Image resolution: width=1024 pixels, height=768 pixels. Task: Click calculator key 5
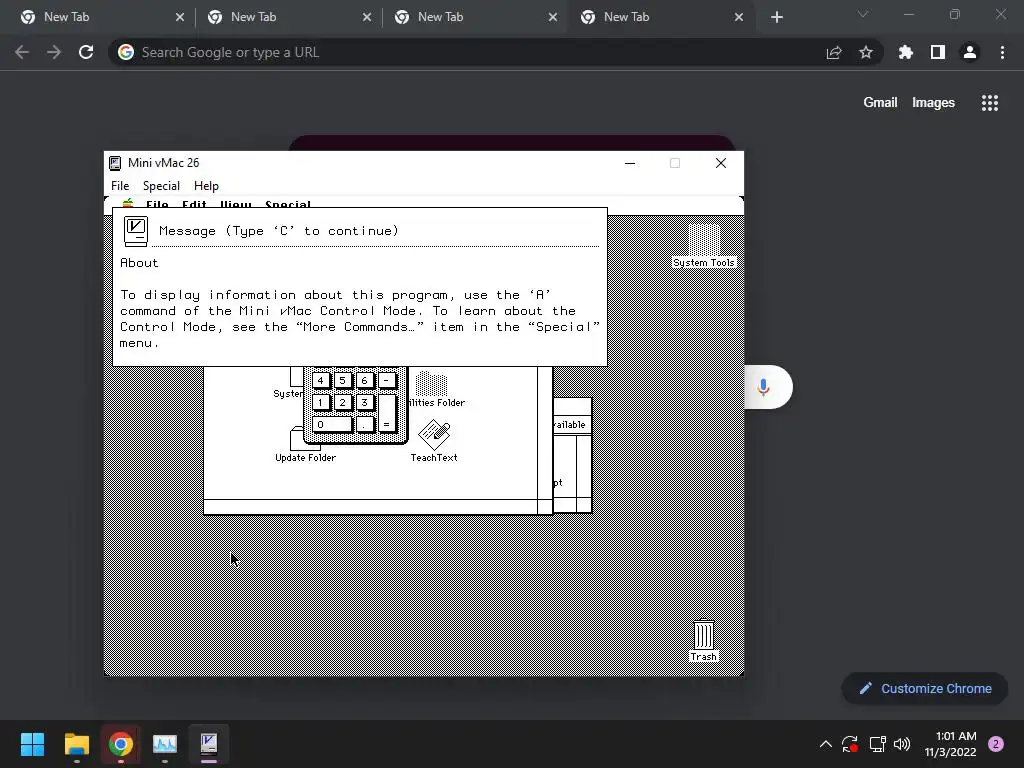pos(342,380)
